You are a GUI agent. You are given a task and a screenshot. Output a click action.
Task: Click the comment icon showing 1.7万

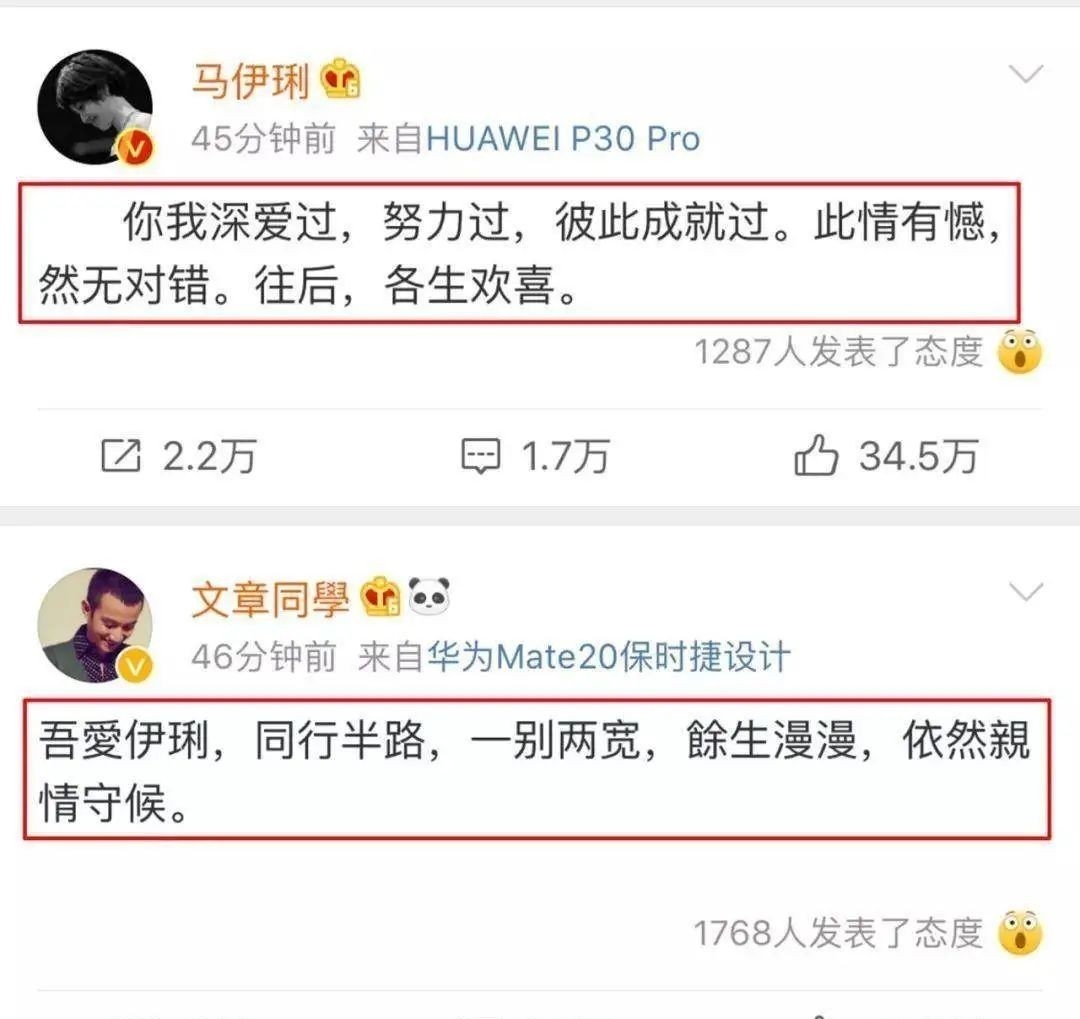(x=481, y=456)
